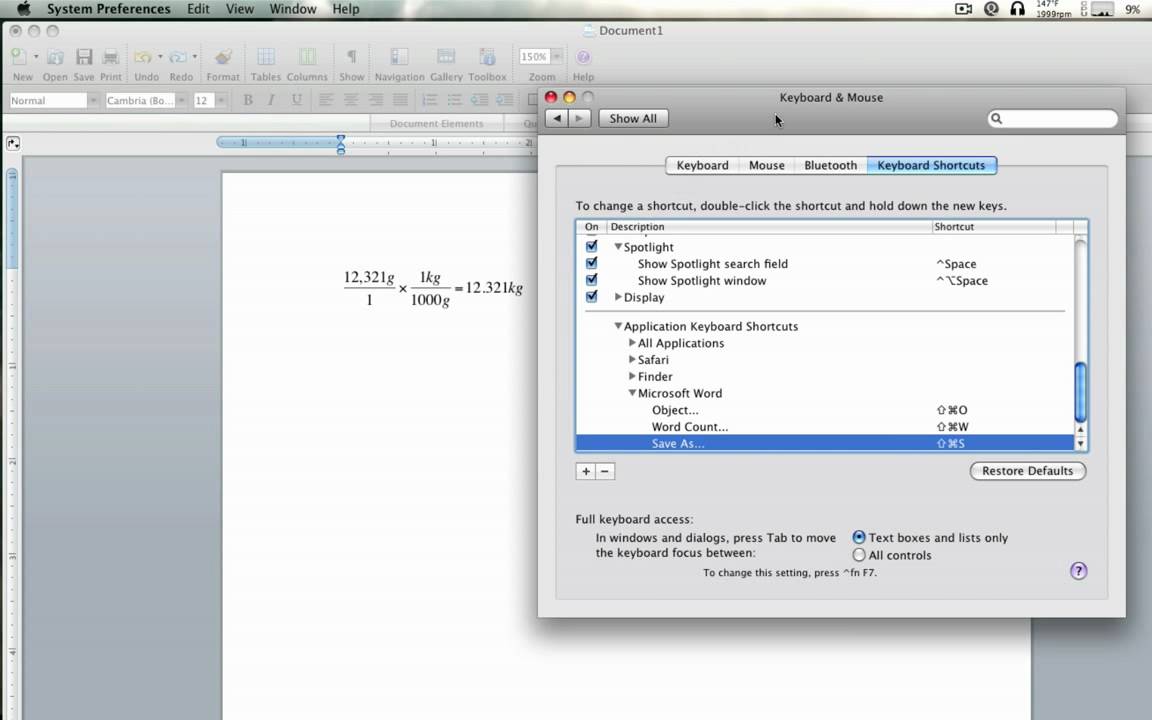The image size is (1152, 720).
Task: Switch to the Bluetooth tab
Action: click(830, 165)
